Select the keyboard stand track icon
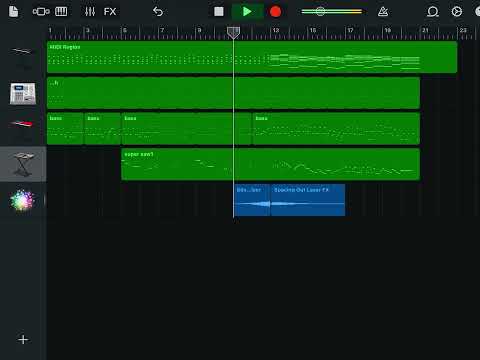The width and height of the screenshot is (480, 360). [23, 164]
